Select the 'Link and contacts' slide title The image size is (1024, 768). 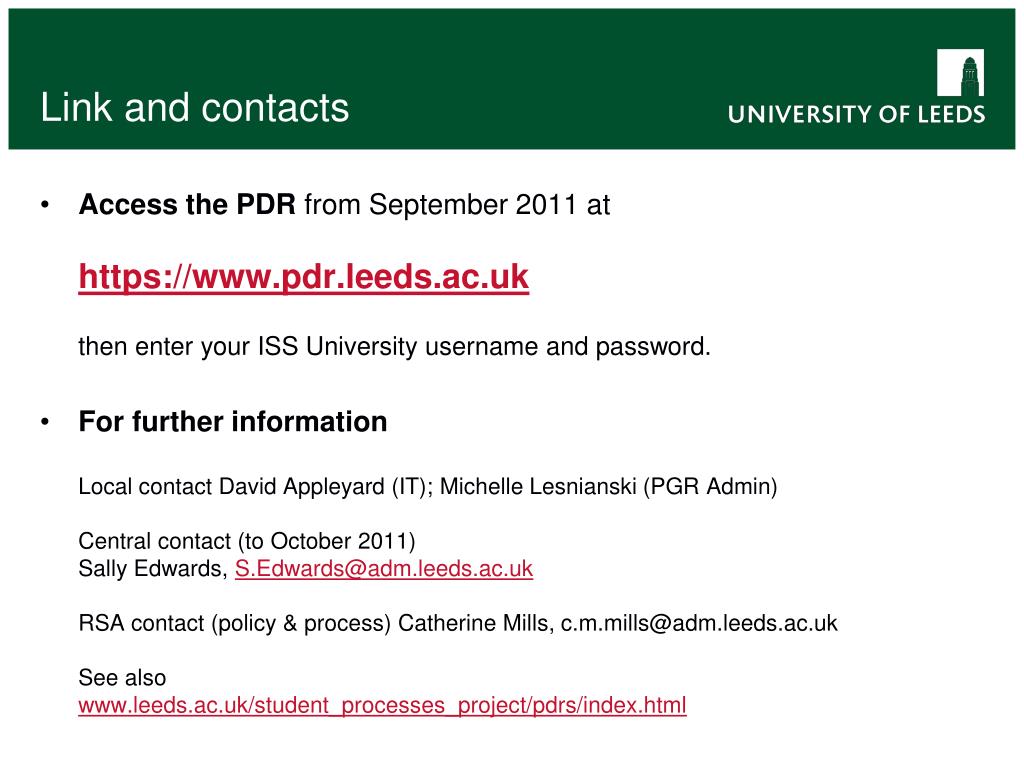click(195, 107)
